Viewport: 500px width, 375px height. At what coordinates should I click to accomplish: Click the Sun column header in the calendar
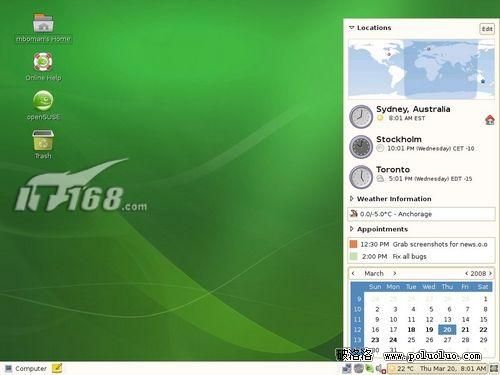click(375, 287)
